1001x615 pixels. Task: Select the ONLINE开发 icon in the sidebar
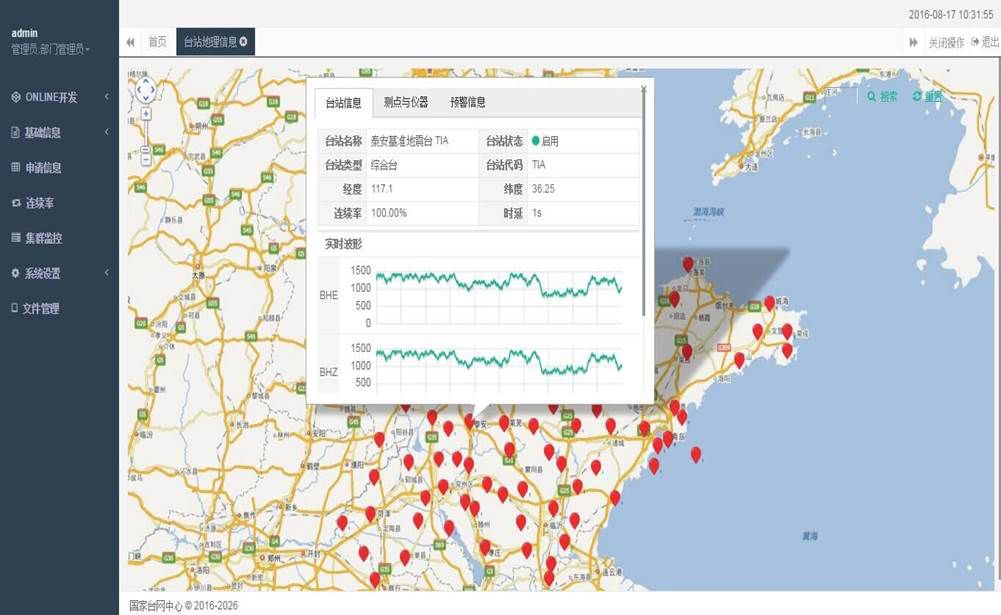15,96
